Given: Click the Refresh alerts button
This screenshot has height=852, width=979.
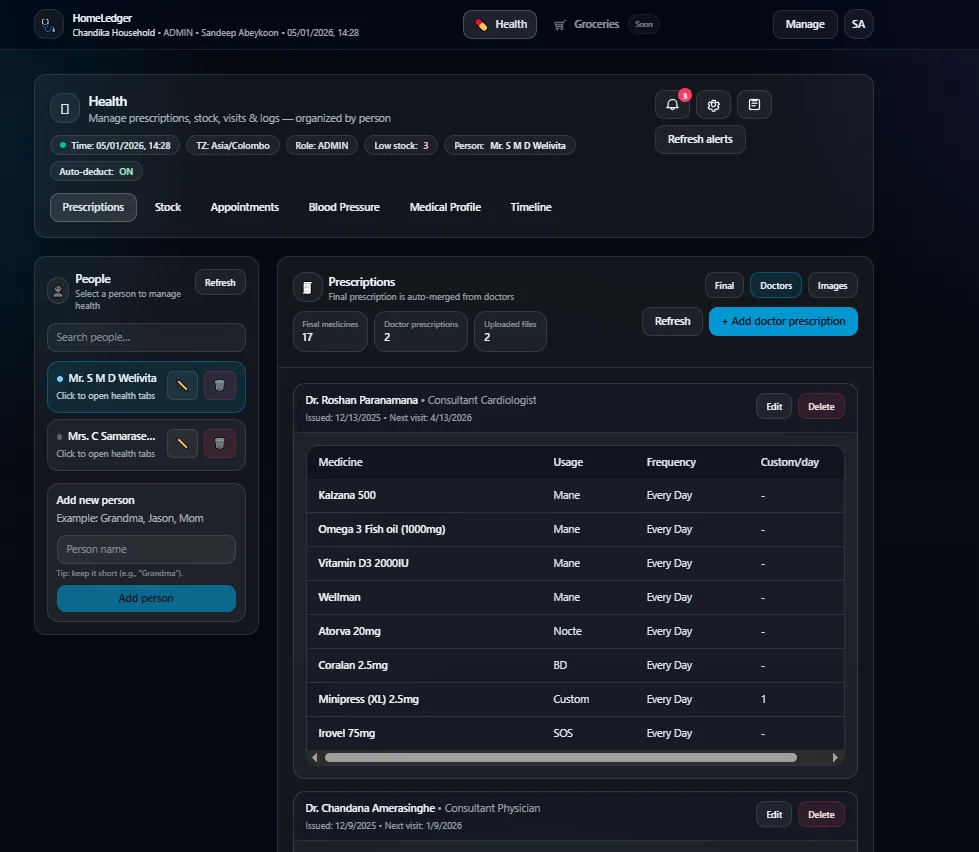Looking at the screenshot, I should click(700, 139).
